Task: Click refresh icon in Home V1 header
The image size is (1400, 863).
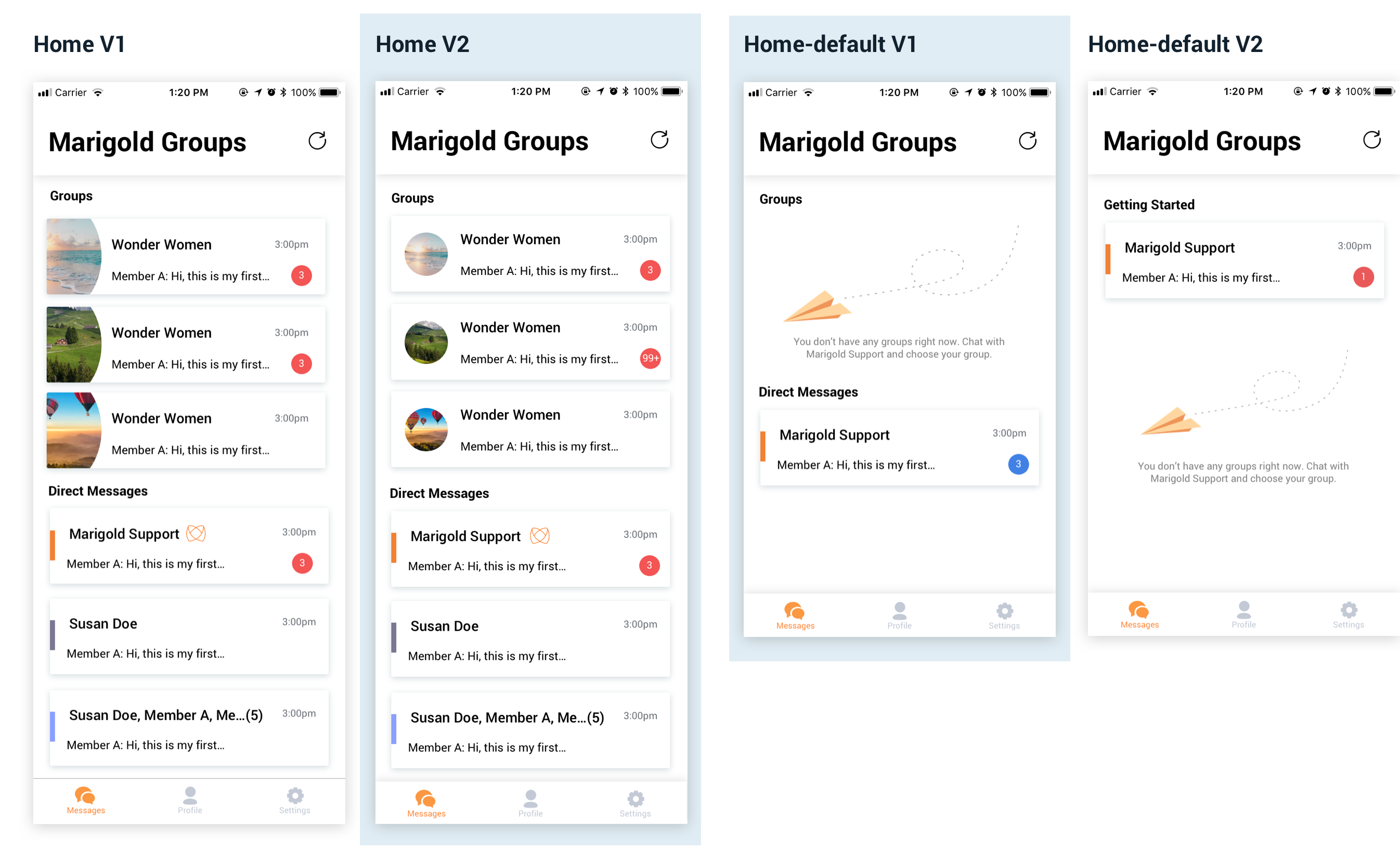Action: click(317, 140)
